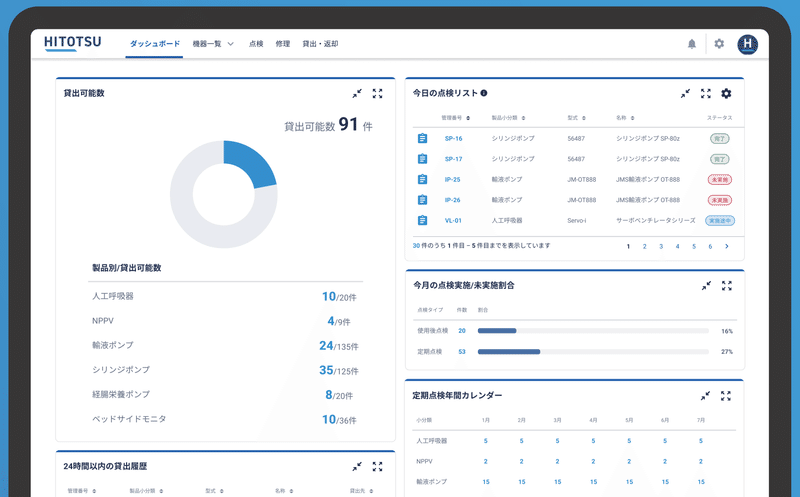The width and height of the screenshot is (800, 497).
Task: Click the HITOTSU logo
Action: [x=72, y=43]
